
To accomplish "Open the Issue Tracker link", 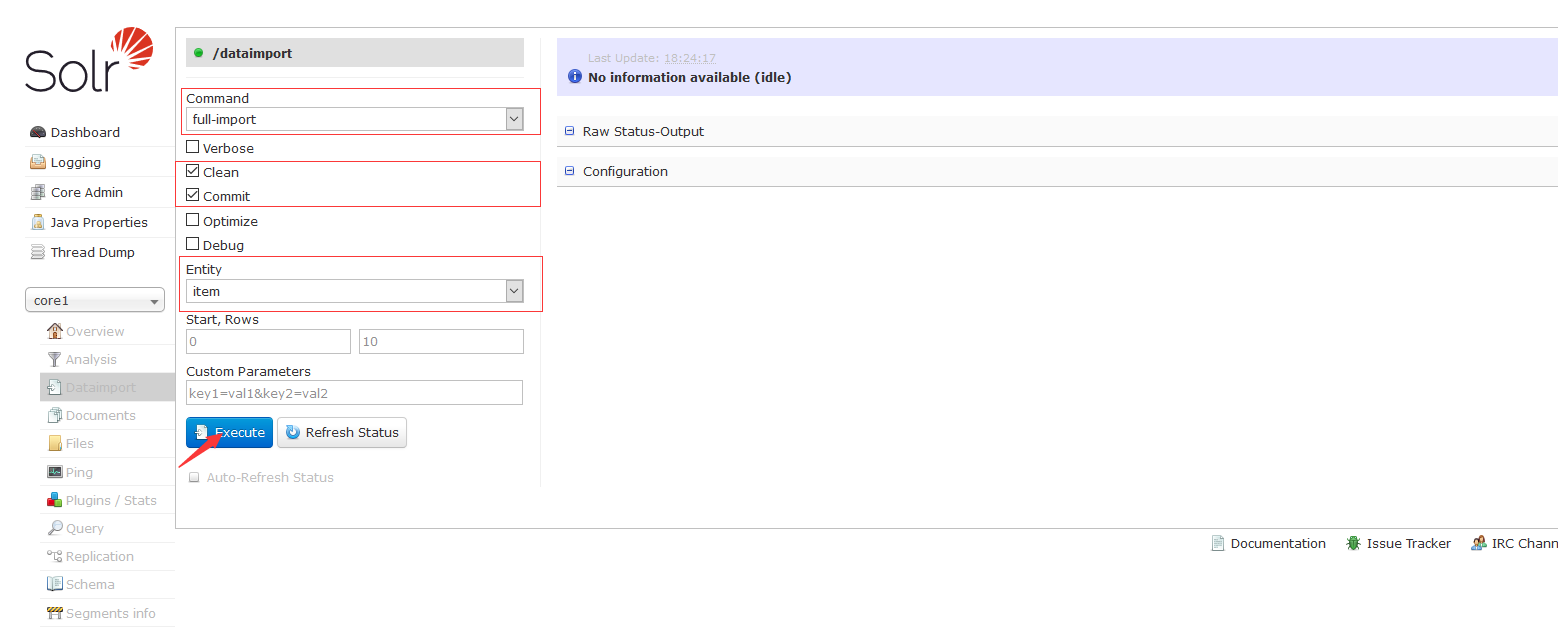I will click(1409, 543).
